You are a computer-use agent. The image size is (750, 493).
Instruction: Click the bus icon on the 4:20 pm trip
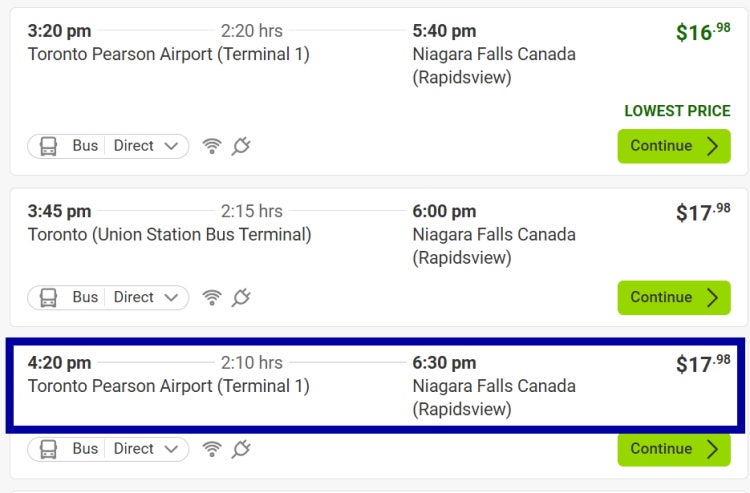pyautogui.click(x=48, y=449)
